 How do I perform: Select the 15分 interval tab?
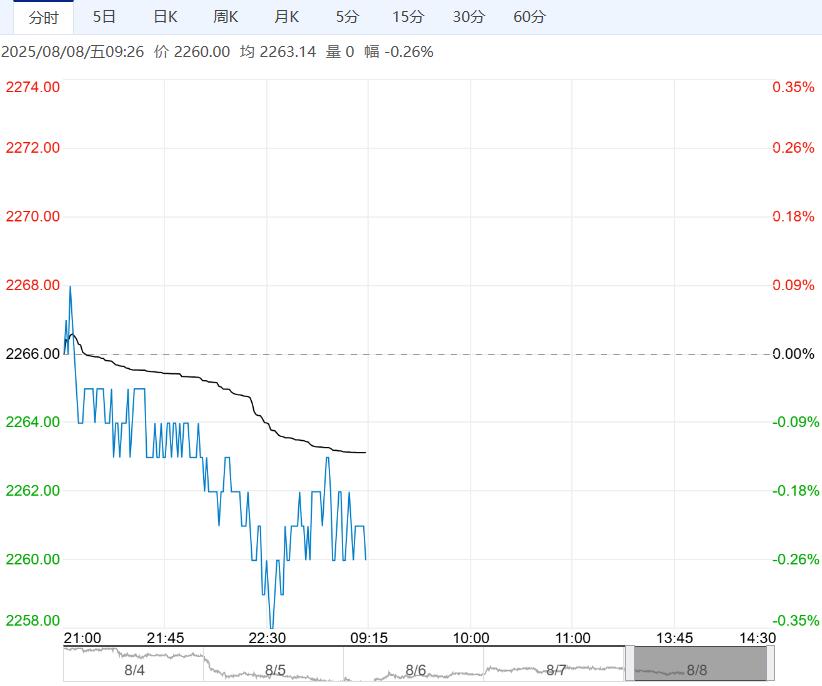tap(408, 17)
